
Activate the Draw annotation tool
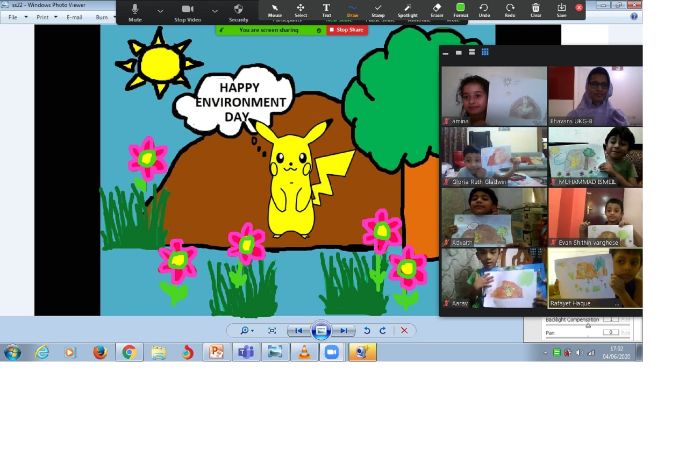click(x=352, y=11)
